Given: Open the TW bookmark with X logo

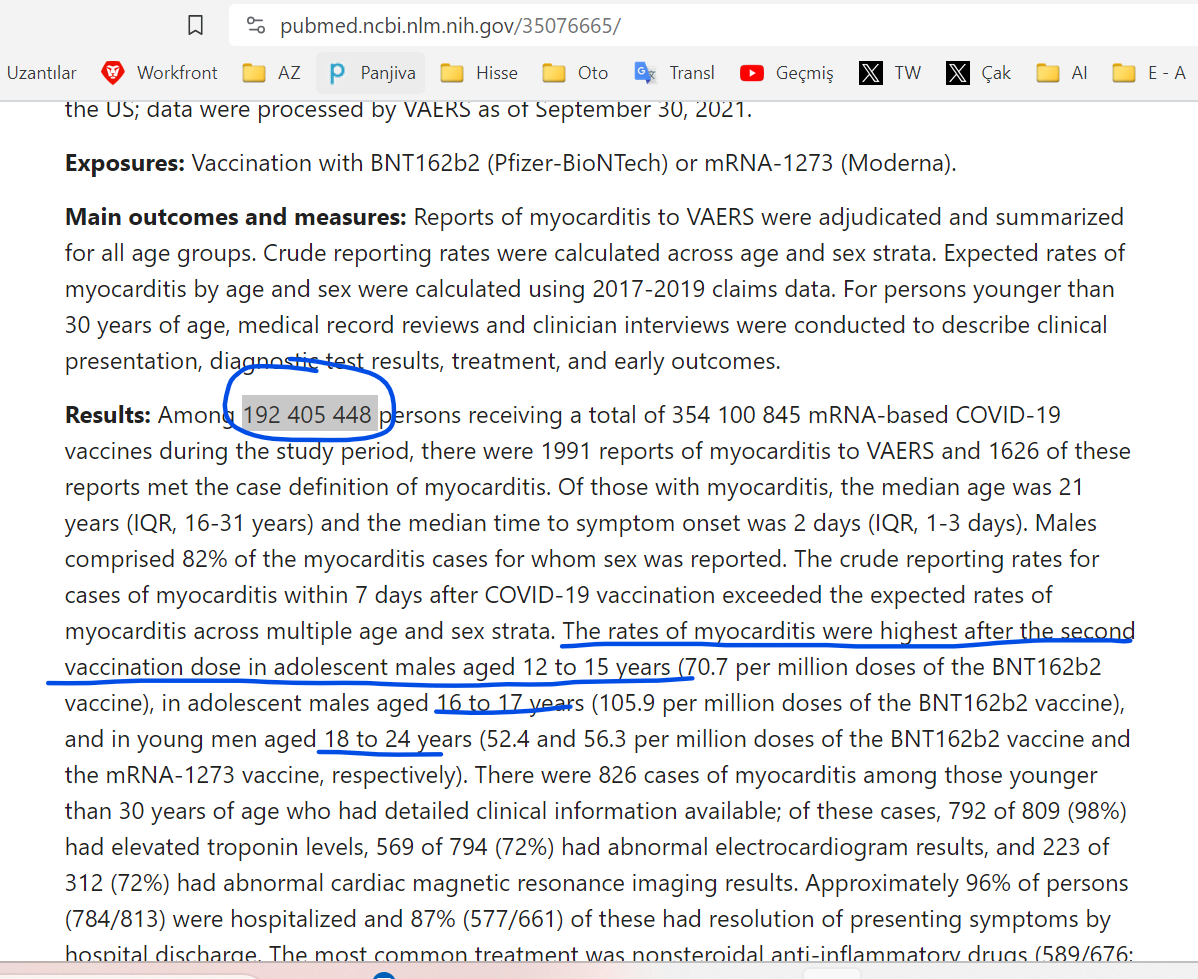Looking at the screenshot, I should [x=890, y=73].
